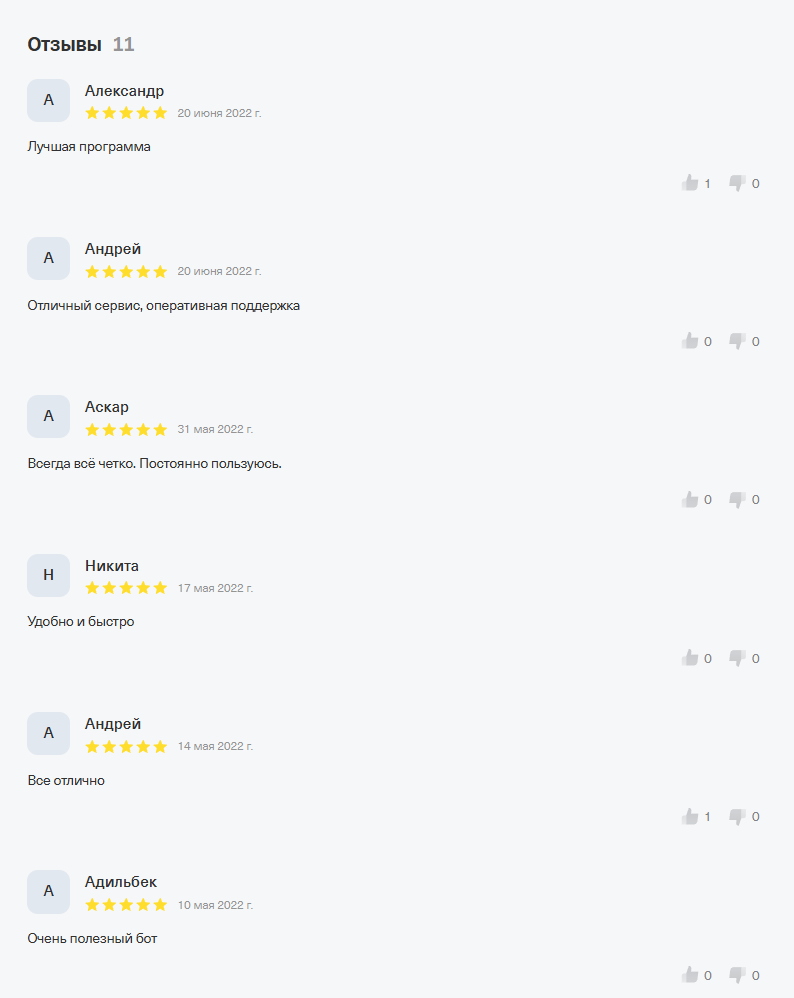Dislike Адильбек's "Очень полезный бот" review
Viewport: 794px width, 998px height.
click(x=737, y=975)
